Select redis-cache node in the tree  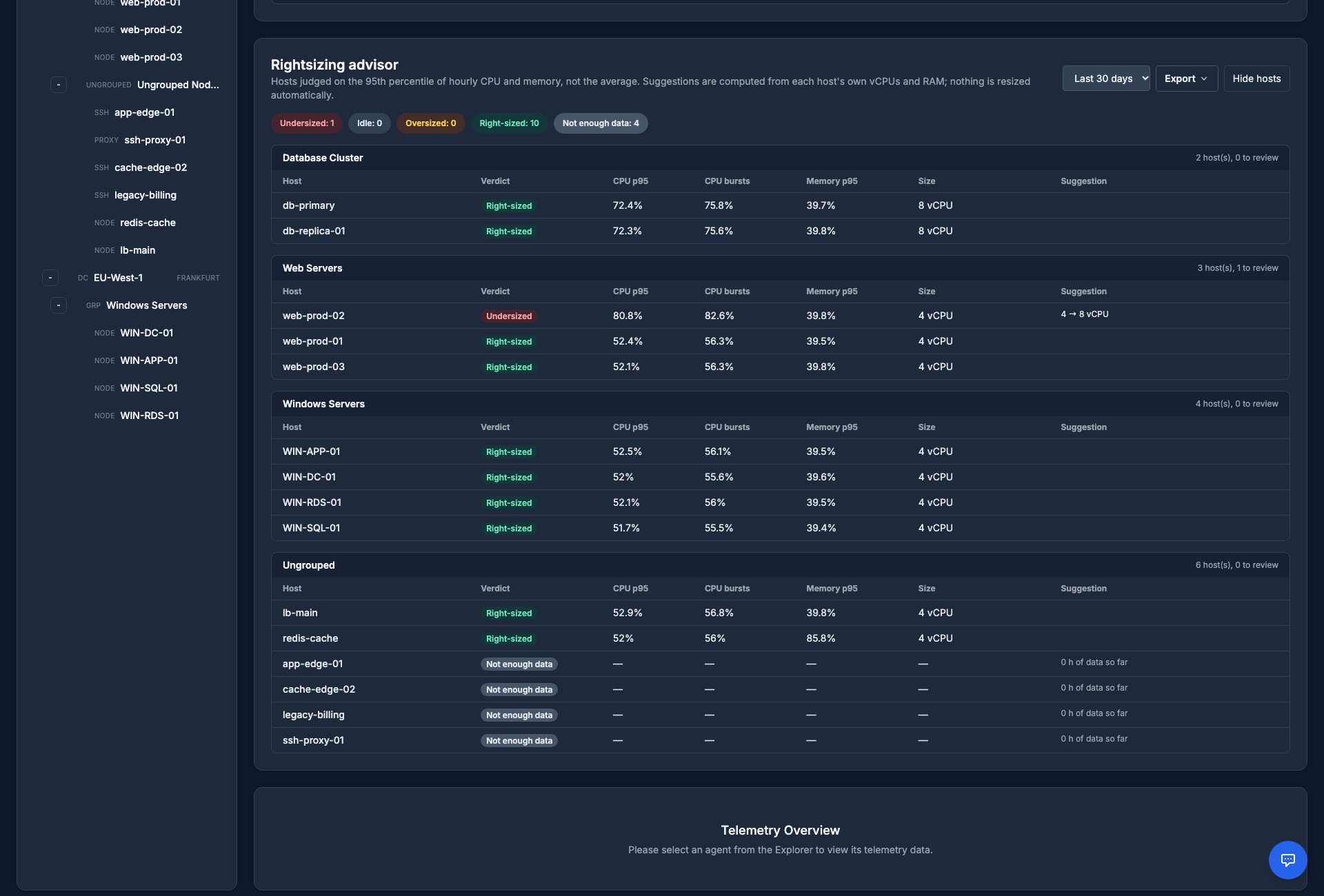click(148, 223)
